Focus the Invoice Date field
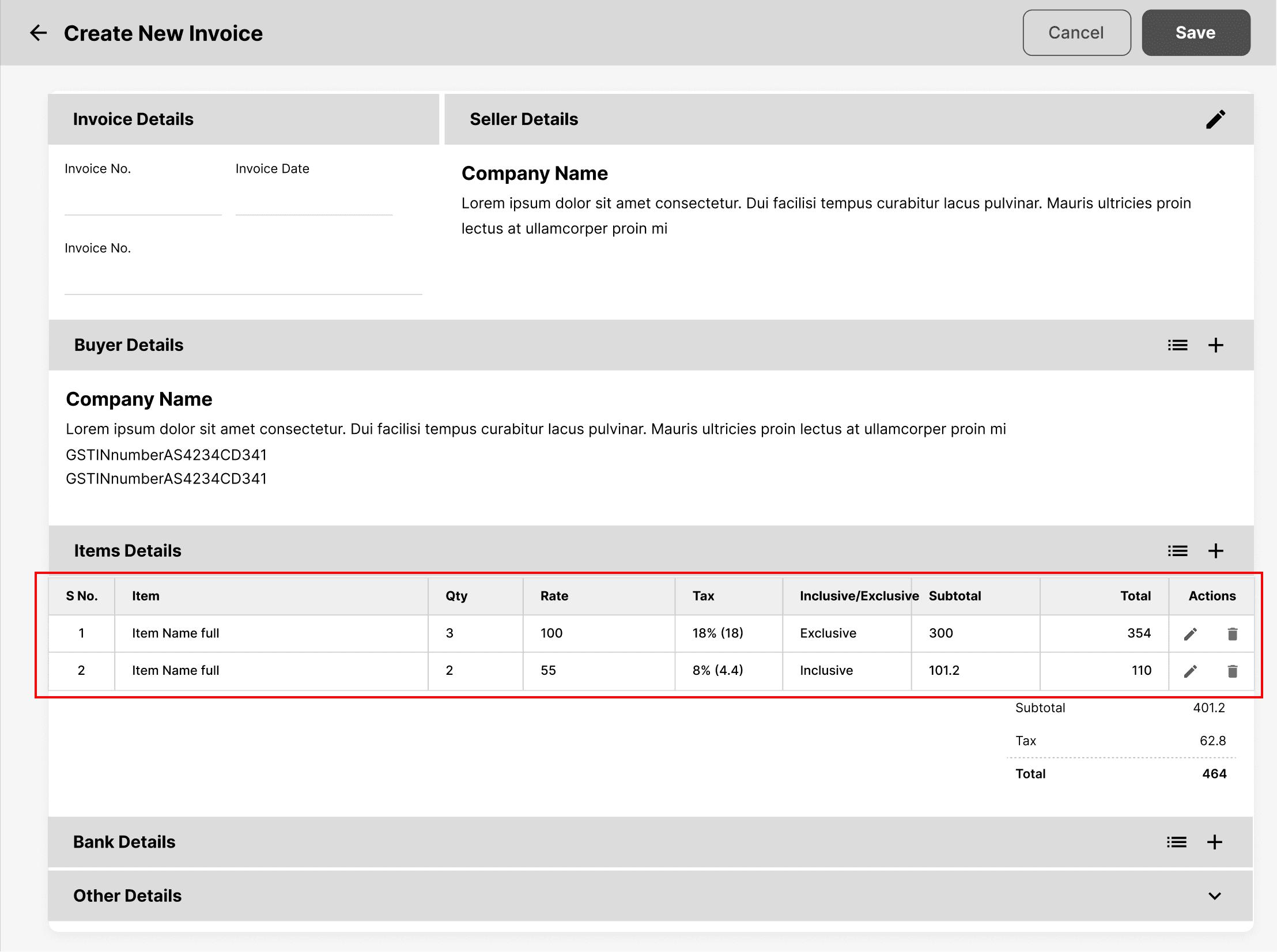The width and height of the screenshot is (1277, 952). coord(313,201)
